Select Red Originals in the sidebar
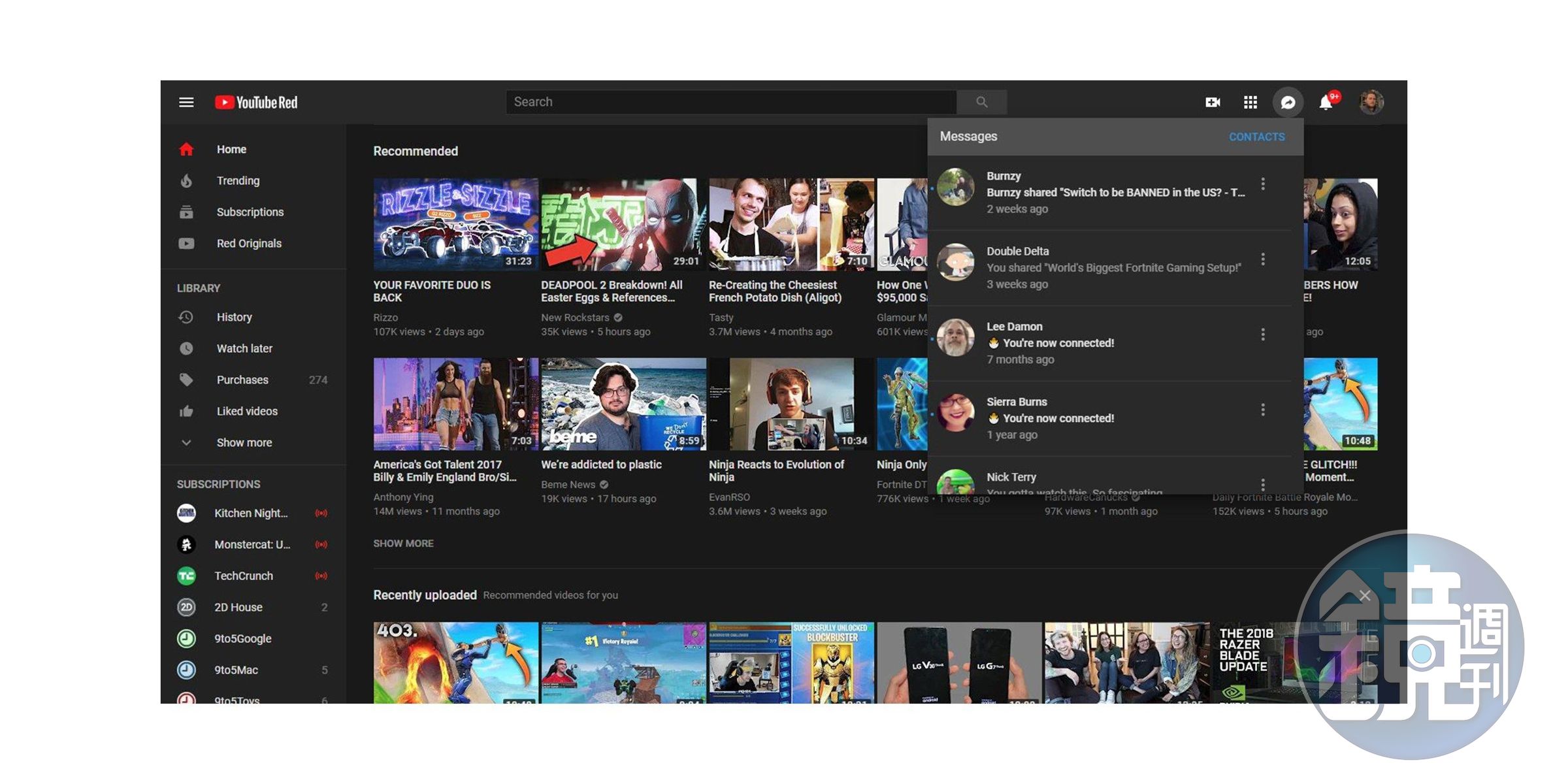This screenshot has width=1568, height=784. 254,243
